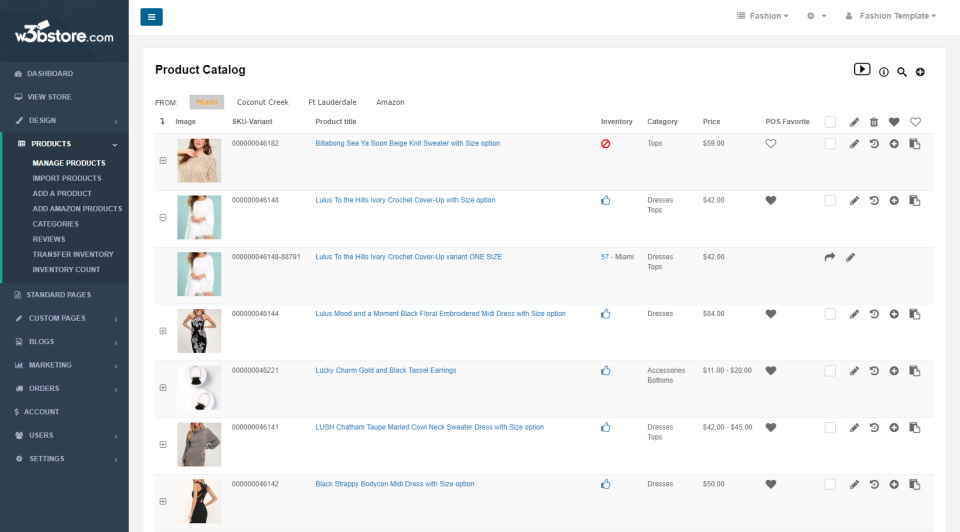
Task: Click the pencil icon for Billabong sweater
Action: pyautogui.click(x=854, y=144)
